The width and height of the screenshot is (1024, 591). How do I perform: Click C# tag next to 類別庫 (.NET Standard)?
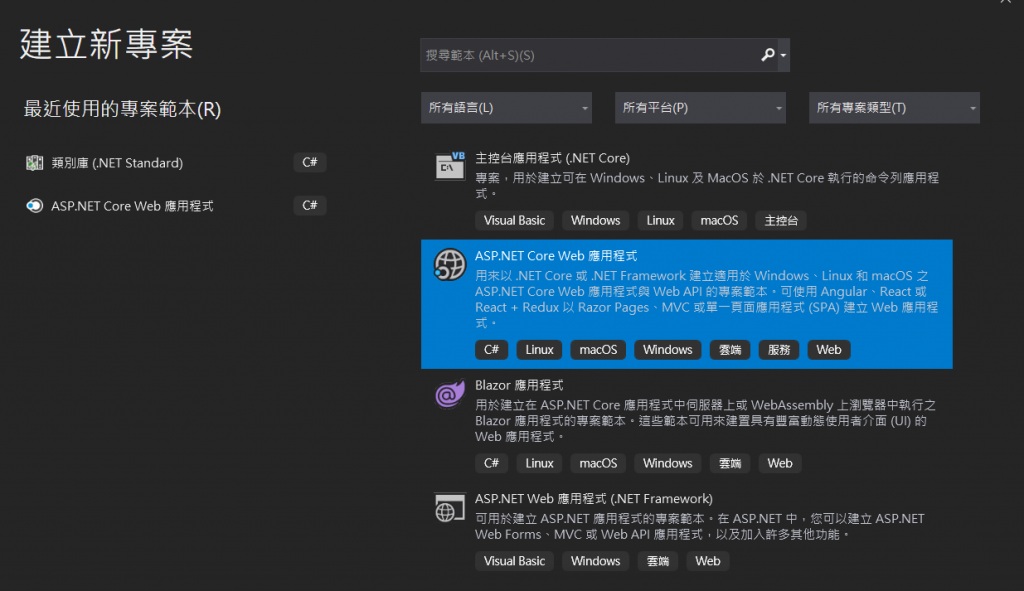[x=310, y=162]
